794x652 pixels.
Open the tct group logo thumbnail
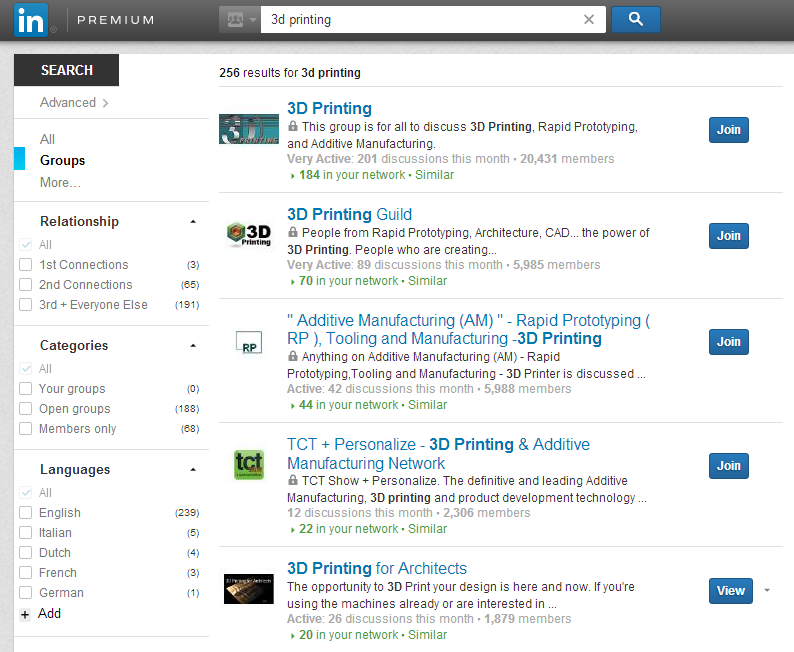pos(249,465)
